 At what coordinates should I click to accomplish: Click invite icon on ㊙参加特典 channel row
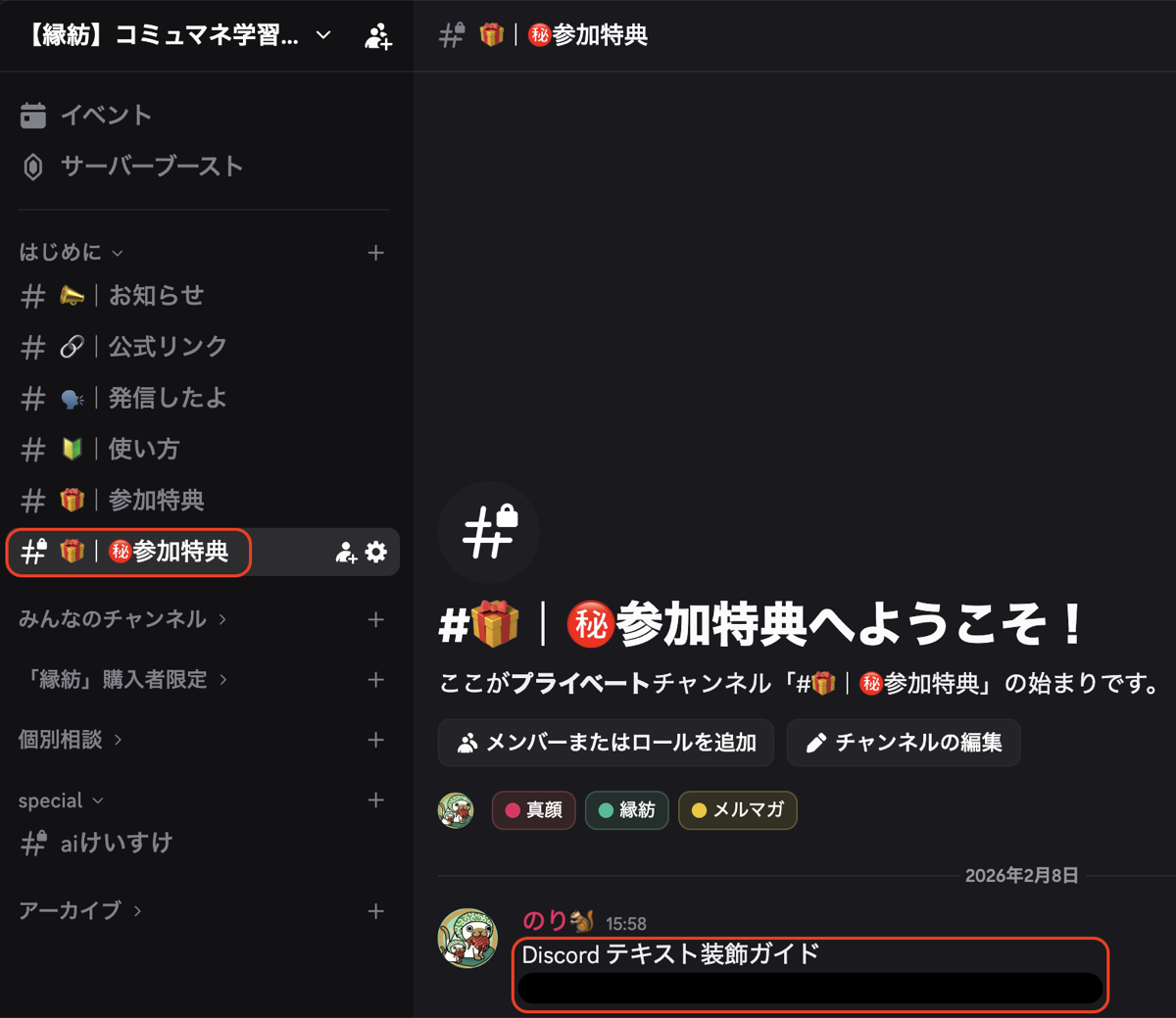345,553
